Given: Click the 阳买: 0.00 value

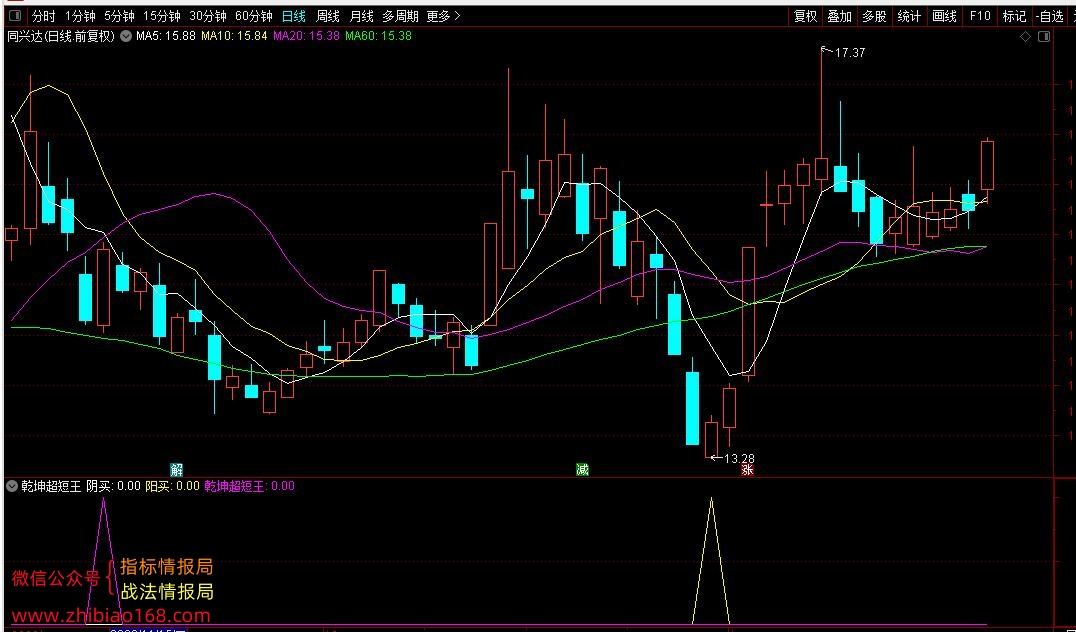Looking at the screenshot, I should [172, 486].
